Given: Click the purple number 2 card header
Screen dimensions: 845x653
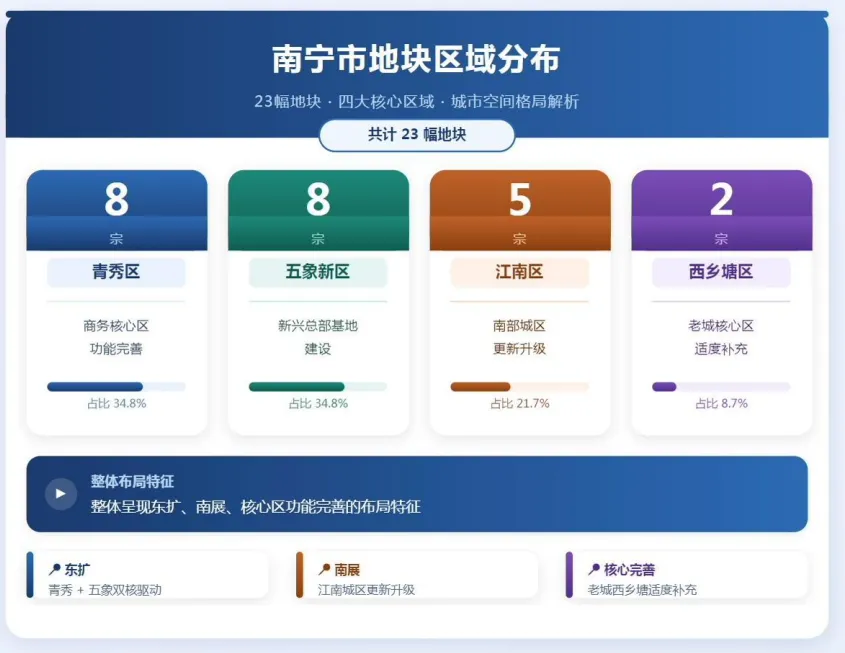Looking at the screenshot, I should pyautogui.click(x=722, y=210).
